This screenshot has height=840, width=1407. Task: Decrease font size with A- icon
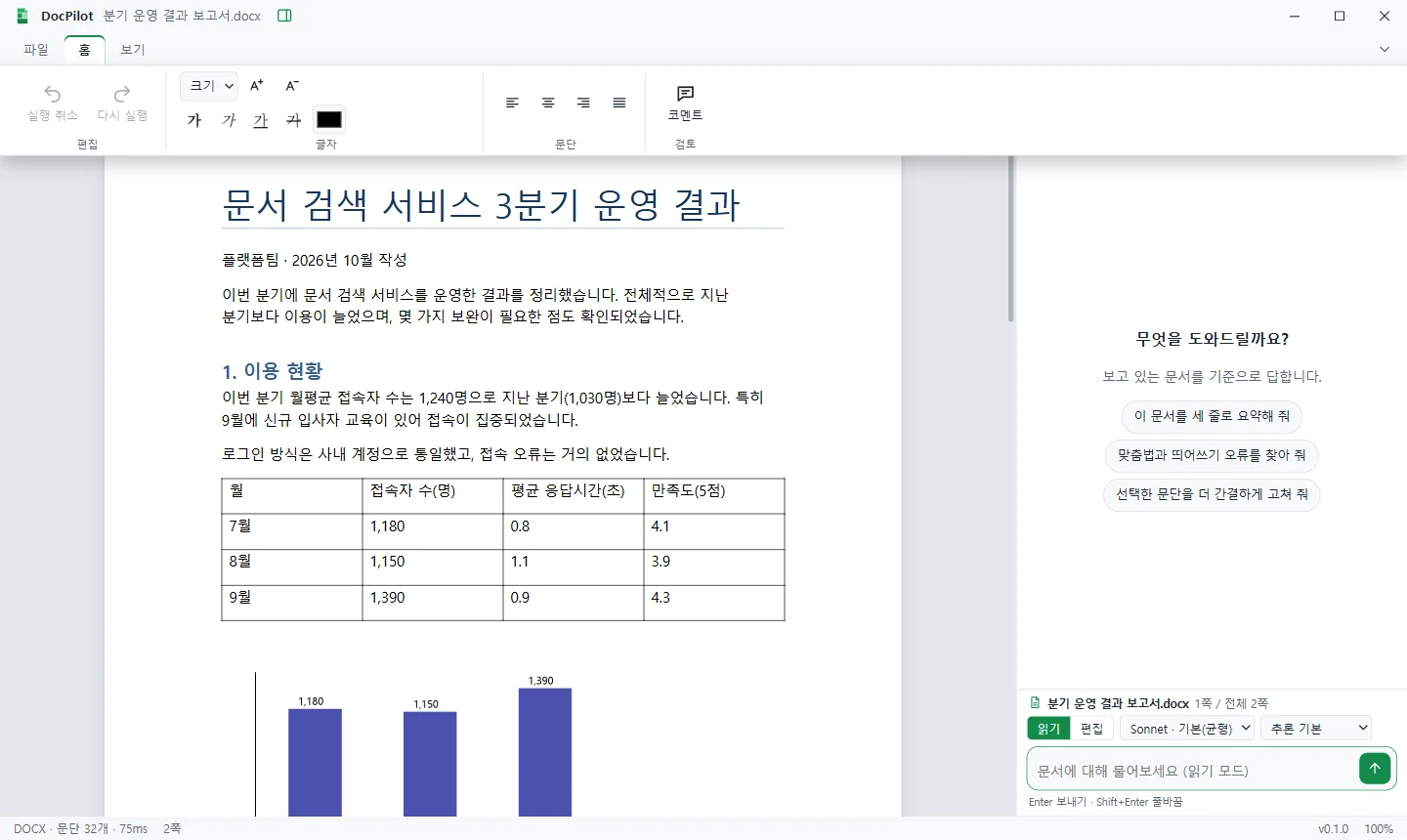pos(292,86)
